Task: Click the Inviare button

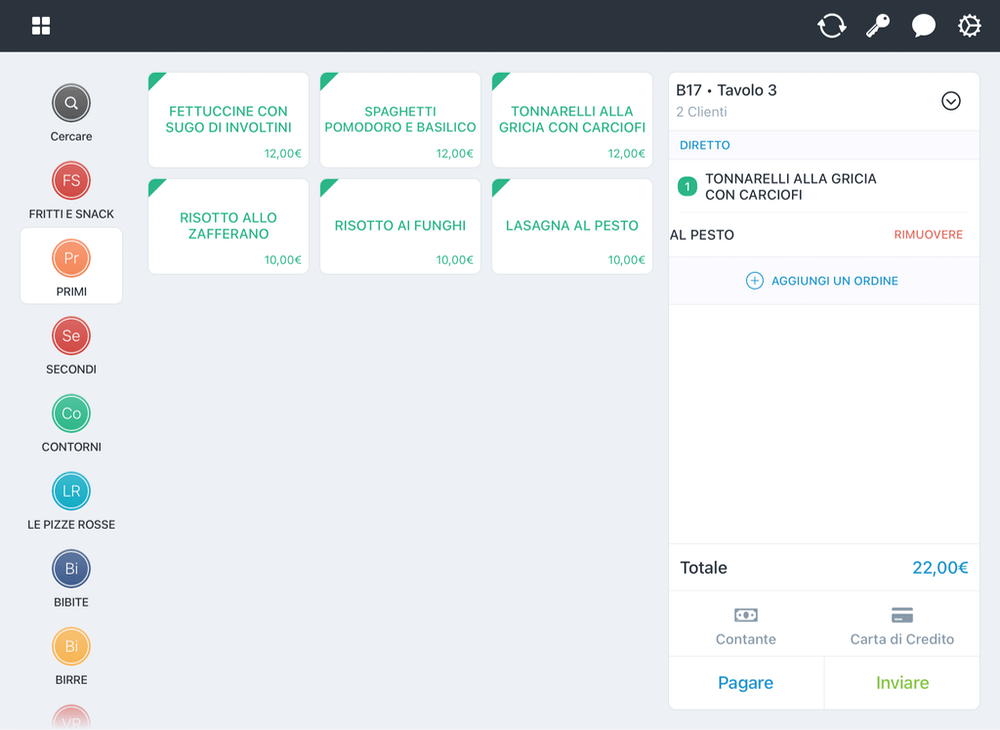Action: pyautogui.click(x=902, y=683)
